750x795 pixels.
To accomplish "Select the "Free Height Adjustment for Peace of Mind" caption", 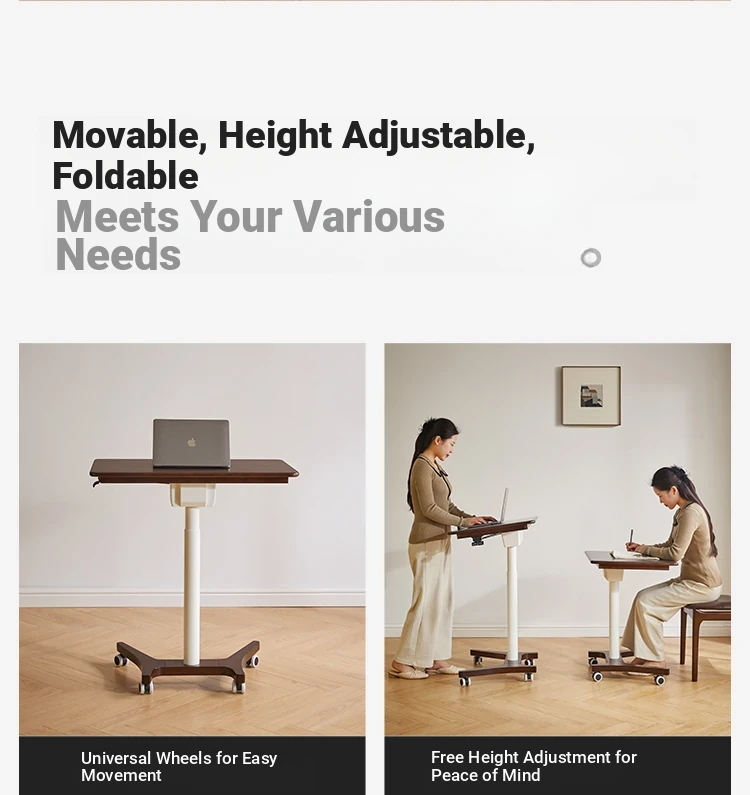I will click(533, 766).
